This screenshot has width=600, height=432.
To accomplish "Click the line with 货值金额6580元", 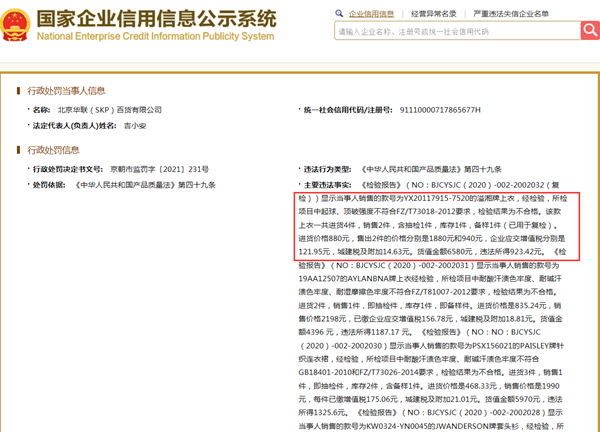I will click(x=432, y=252).
